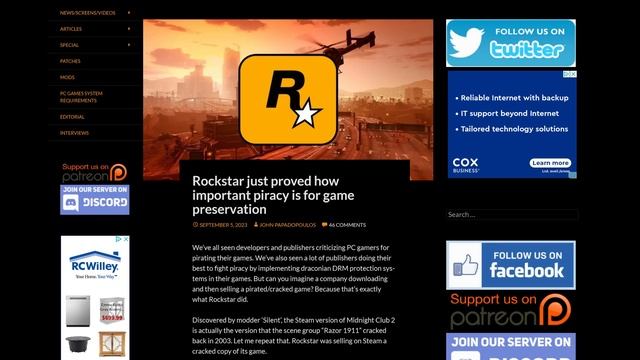Click the Cox Business logo in the ad

point(466,165)
